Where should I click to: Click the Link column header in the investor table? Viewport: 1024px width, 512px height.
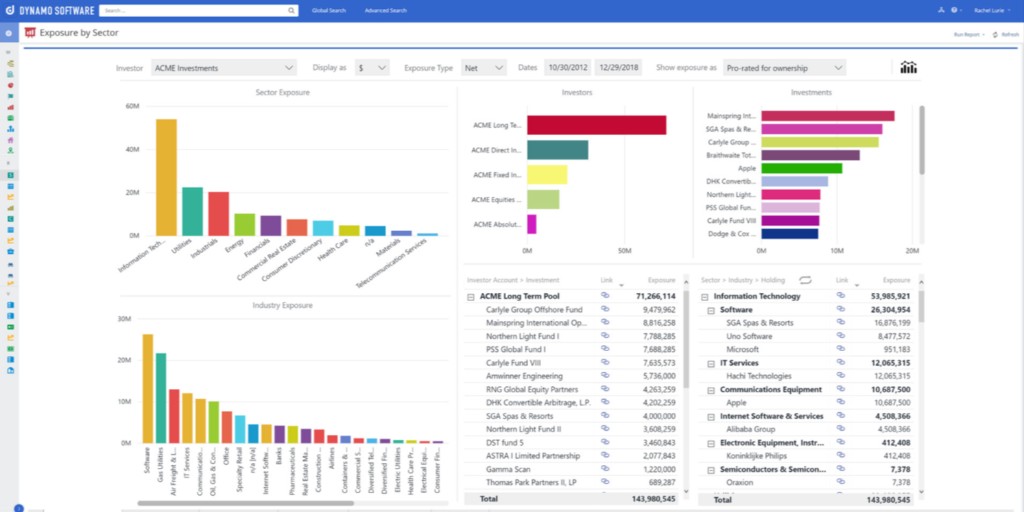pyautogui.click(x=607, y=280)
